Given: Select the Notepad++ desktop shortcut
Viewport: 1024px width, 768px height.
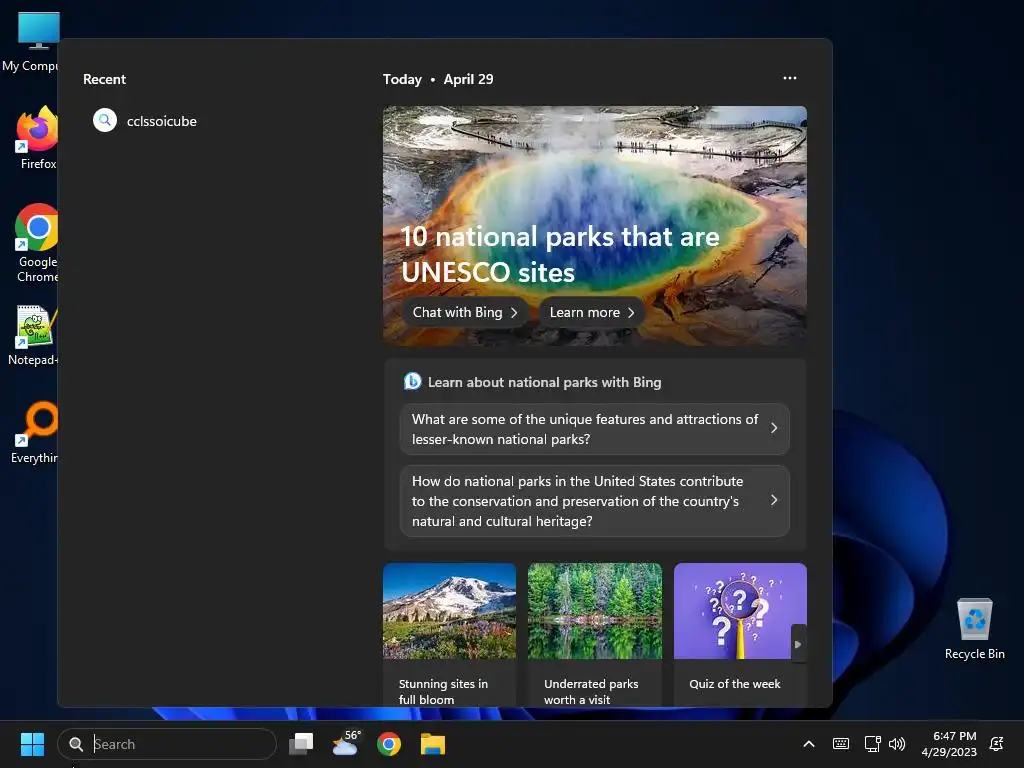Looking at the screenshot, I should click(34, 335).
